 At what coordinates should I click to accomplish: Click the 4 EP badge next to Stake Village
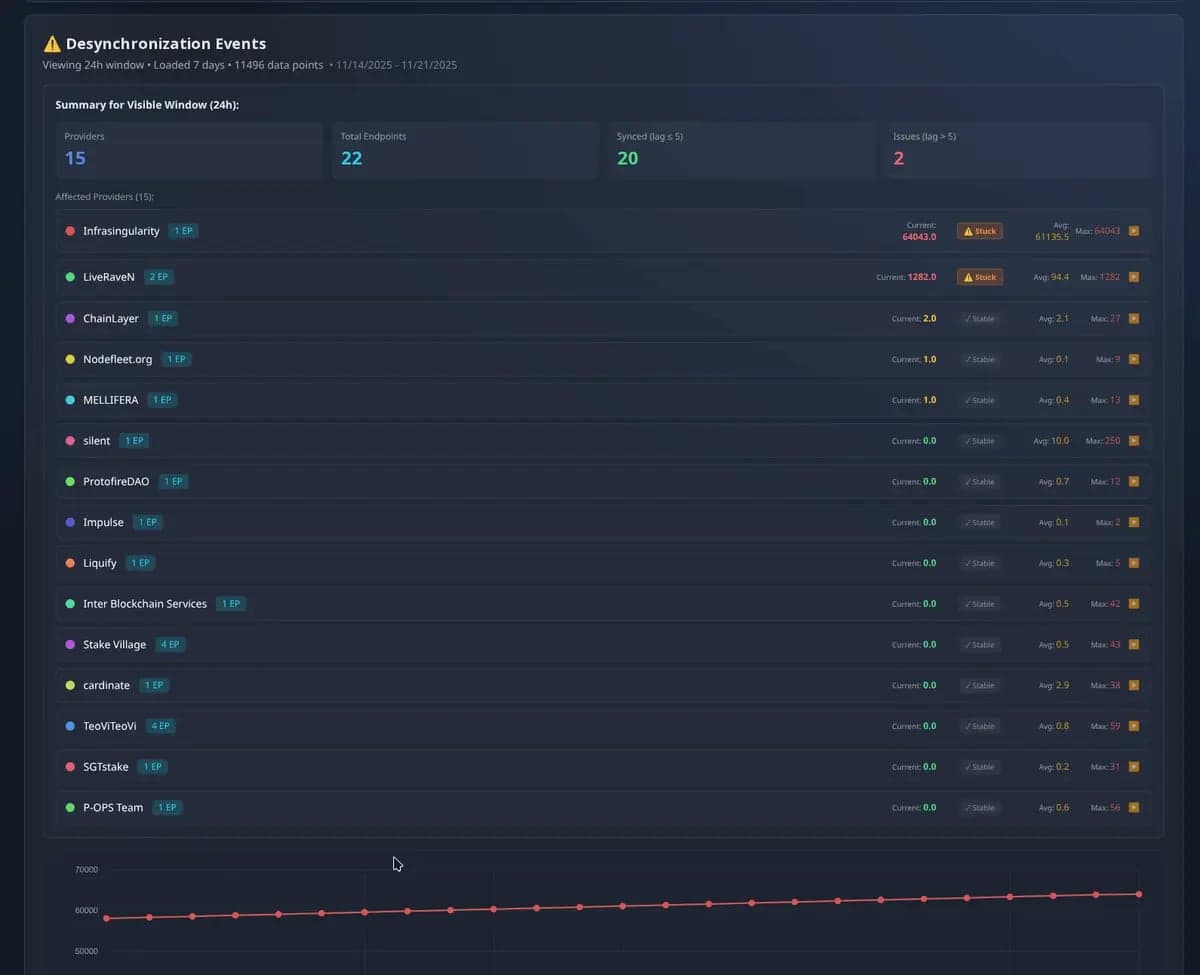tap(170, 645)
